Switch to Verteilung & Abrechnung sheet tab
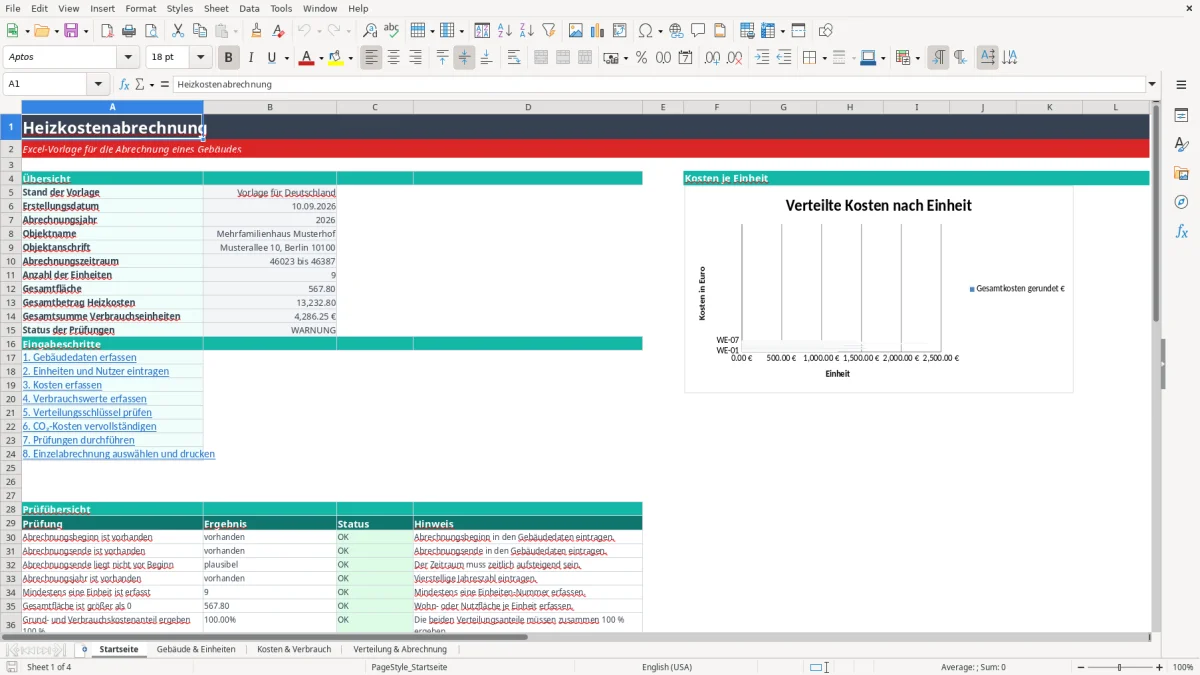 tap(400, 649)
